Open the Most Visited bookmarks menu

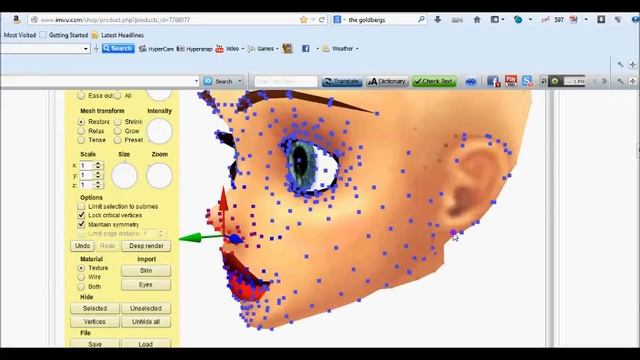(20, 35)
